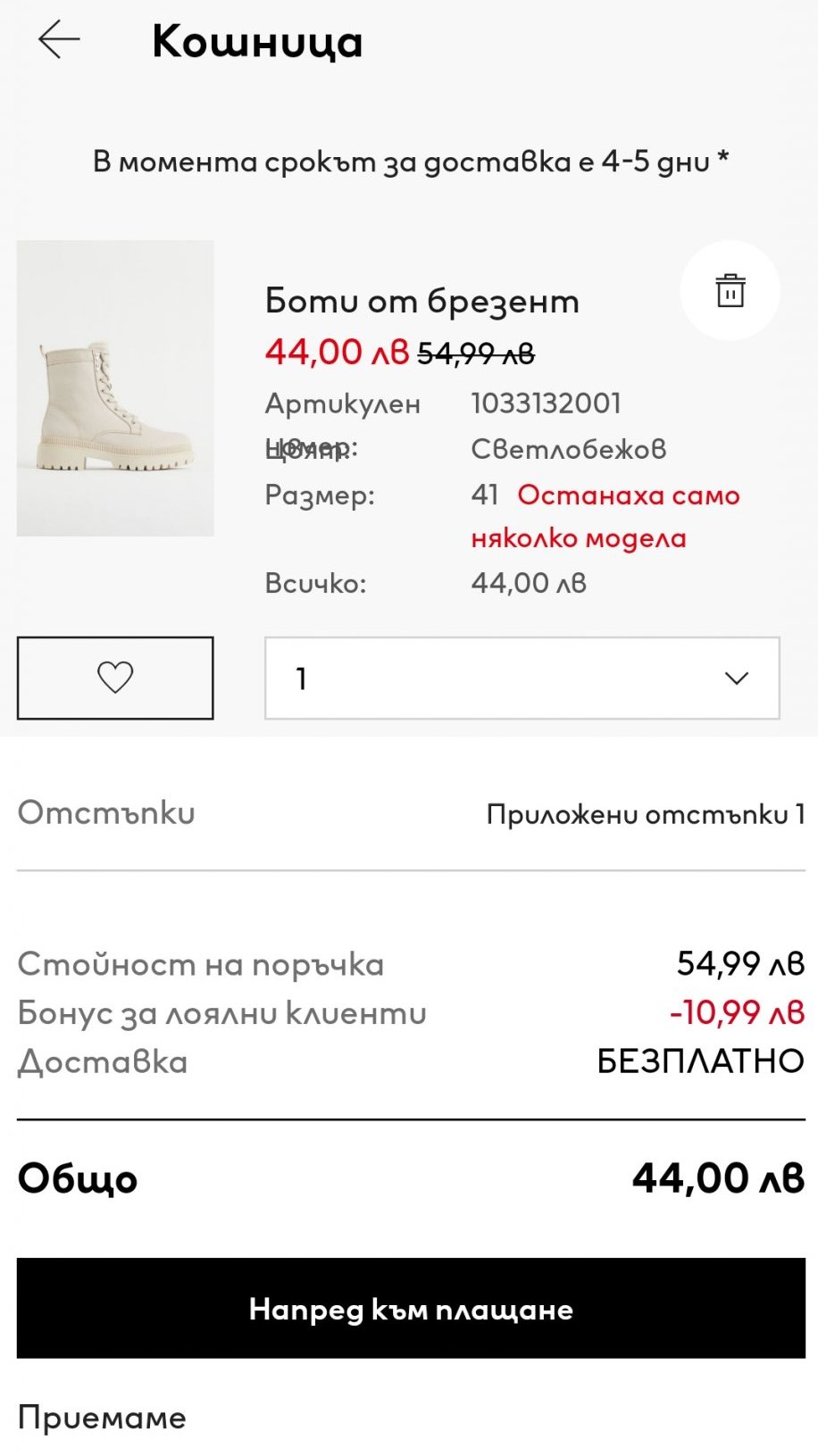Tap the "Общо" total label
The height and width of the screenshot is (1456, 818).
[x=78, y=1178]
